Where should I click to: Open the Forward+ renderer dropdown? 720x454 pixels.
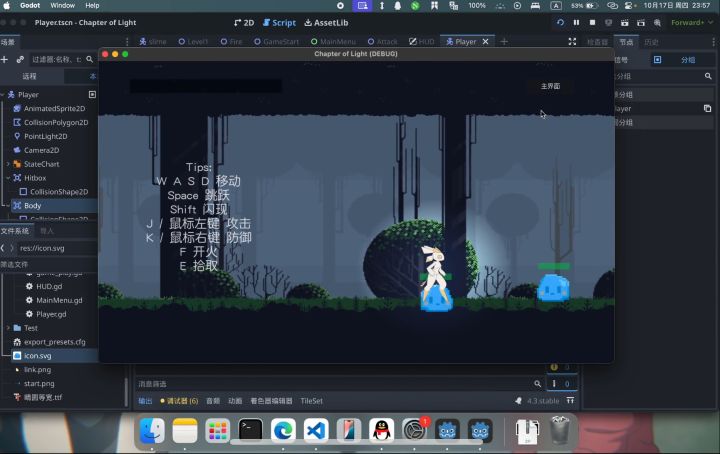click(x=692, y=22)
